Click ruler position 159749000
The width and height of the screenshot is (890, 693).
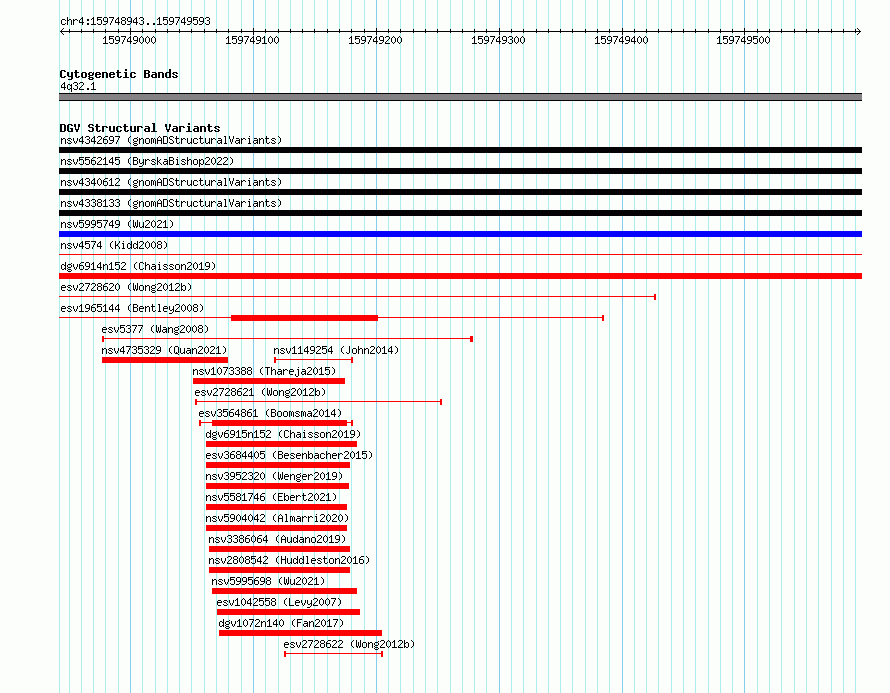(129, 40)
